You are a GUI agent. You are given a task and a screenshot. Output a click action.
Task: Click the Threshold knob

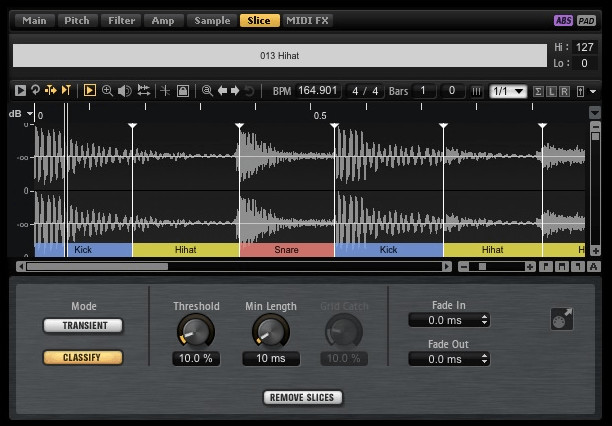point(196,331)
